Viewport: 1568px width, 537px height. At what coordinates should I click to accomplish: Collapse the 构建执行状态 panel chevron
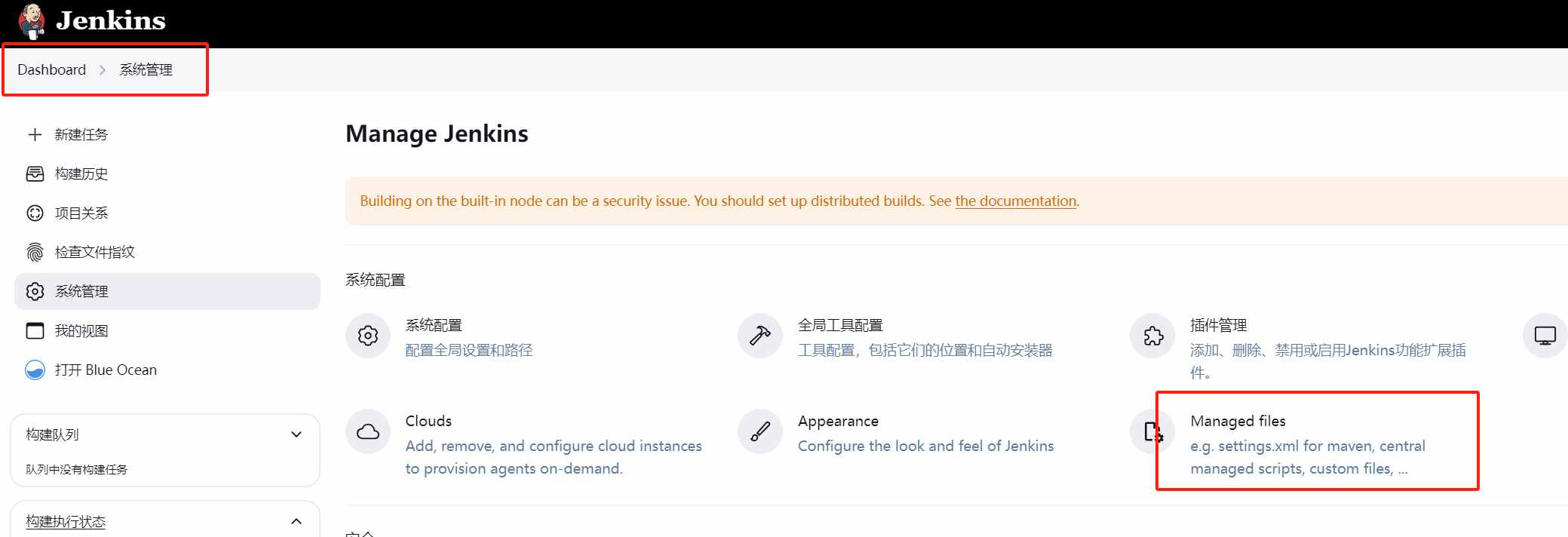pos(296,521)
